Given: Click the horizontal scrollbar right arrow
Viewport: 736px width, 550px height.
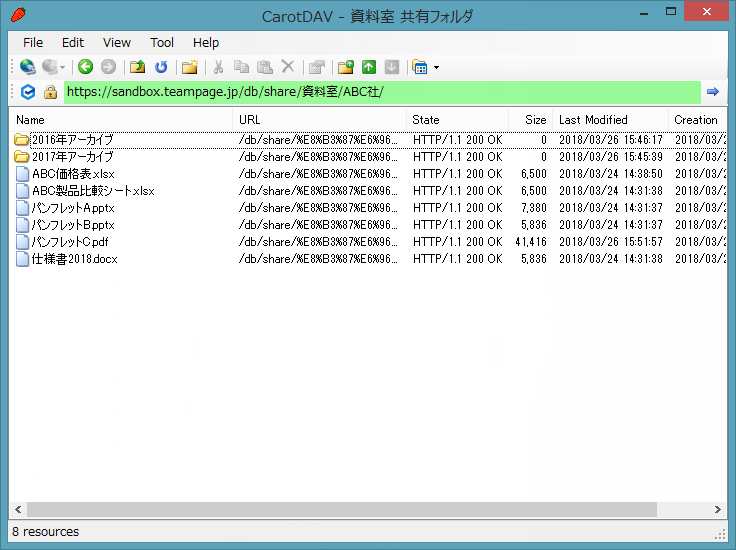Looking at the screenshot, I should point(719,509).
